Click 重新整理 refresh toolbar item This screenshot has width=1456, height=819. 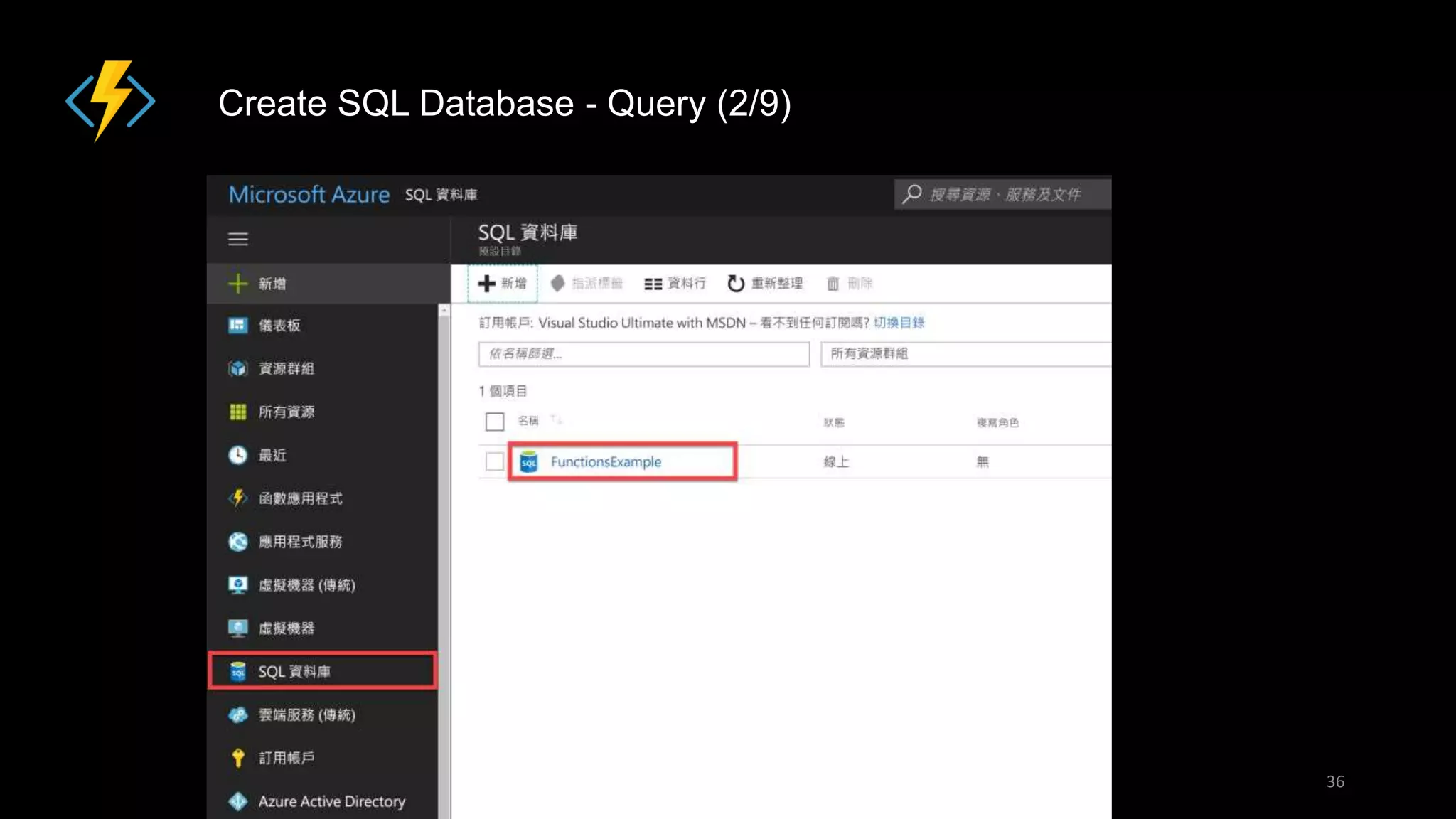(x=765, y=284)
